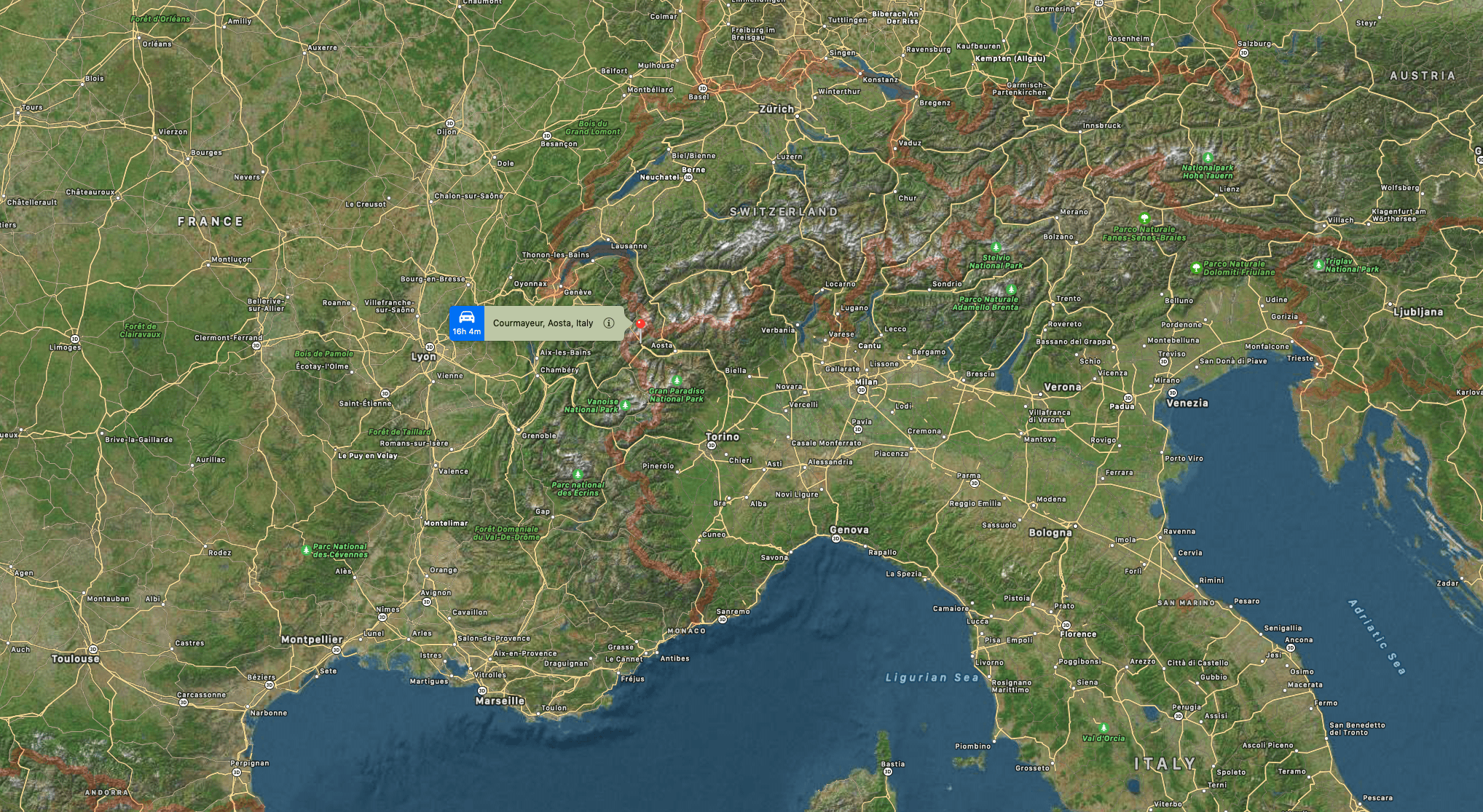Get driving directions to Courmayeur (16h 4m)
Image resolution: width=1483 pixels, height=812 pixels.
(x=466, y=323)
